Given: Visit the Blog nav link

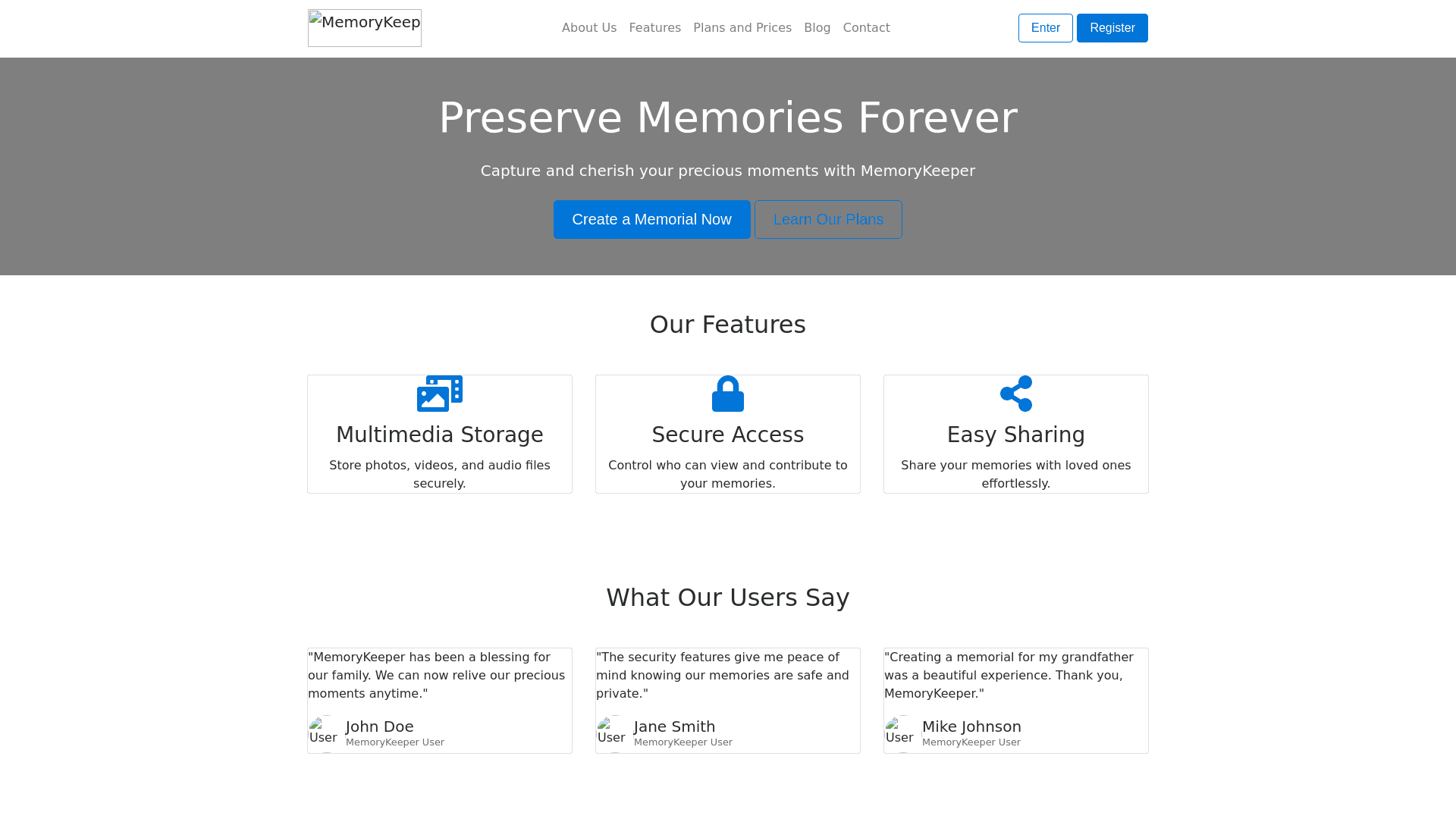Looking at the screenshot, I should click(817, 28).
